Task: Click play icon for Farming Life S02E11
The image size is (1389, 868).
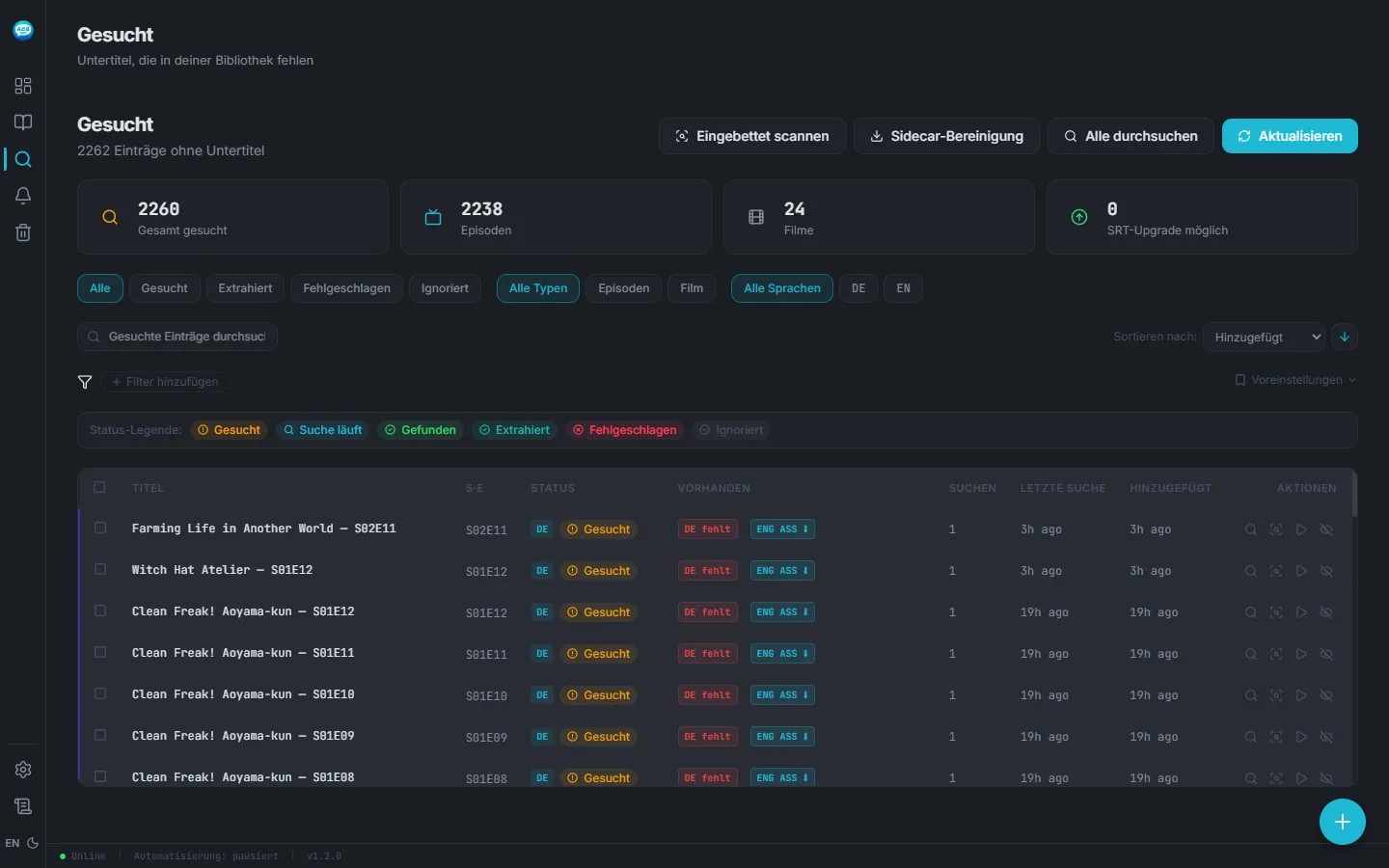Action: tap(1301, 529)
